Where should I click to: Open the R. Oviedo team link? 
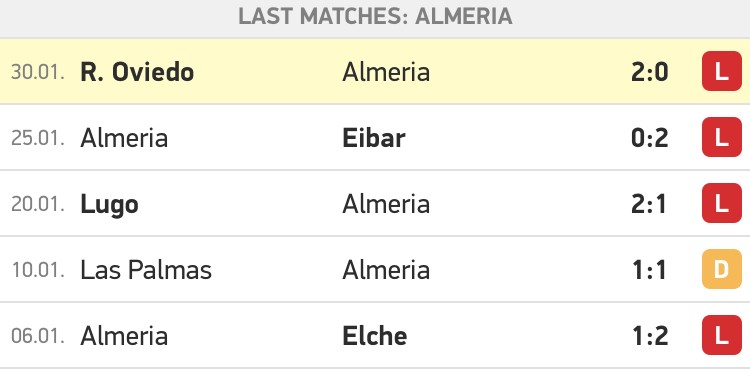click(x=137, y=72)
